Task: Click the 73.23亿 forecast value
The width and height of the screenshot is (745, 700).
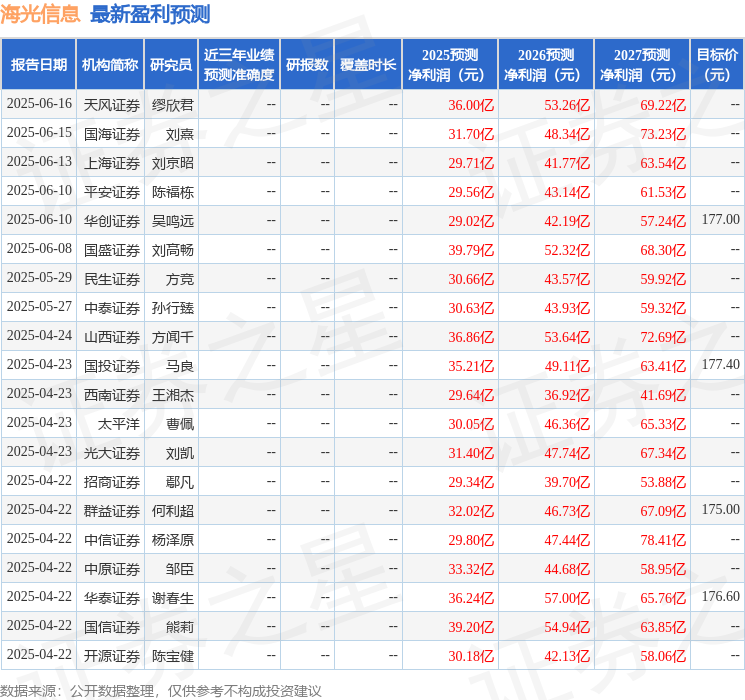Action: pyautogui.click(x=663, y=134)
